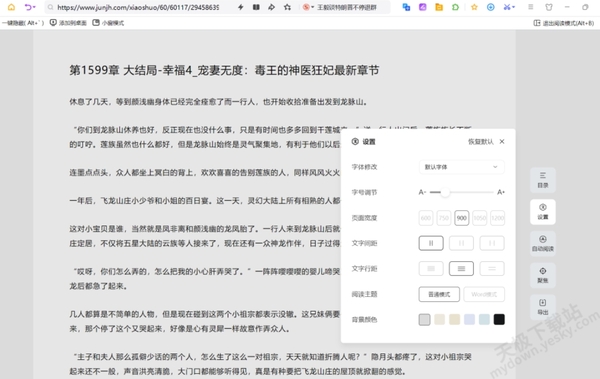Screen dimensions: 600x379
Task: Pick the lavender blue background swatch
Action: coord(469,319)
